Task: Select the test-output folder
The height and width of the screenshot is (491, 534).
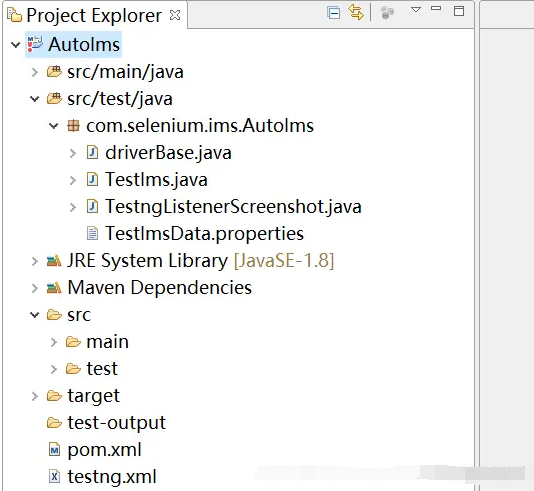Action: point(116,423)
